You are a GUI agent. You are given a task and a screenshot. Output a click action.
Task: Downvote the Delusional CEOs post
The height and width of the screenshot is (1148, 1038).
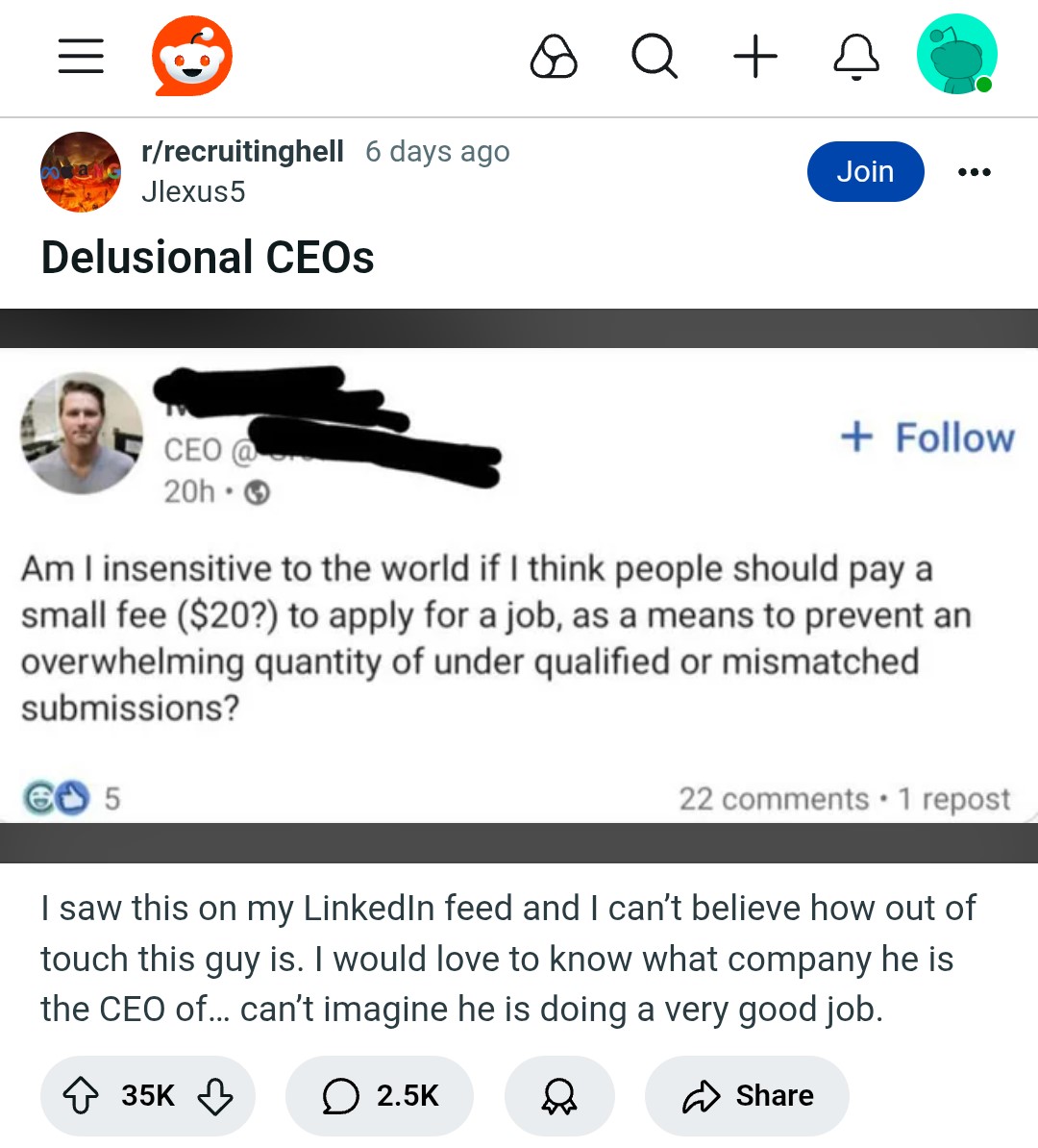click(214, 1096)
